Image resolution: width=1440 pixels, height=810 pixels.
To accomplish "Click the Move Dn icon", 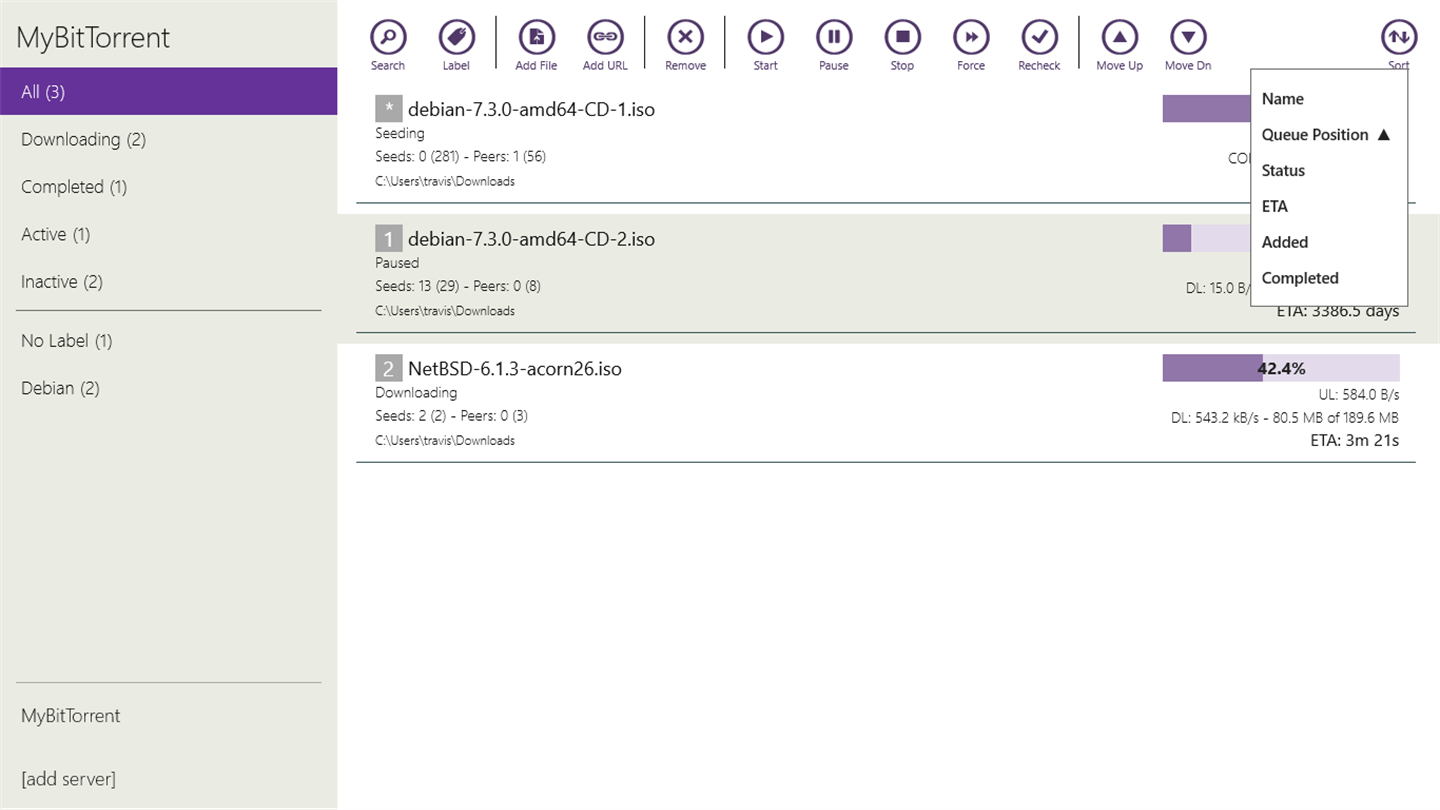I will (x=1188, y=38).
